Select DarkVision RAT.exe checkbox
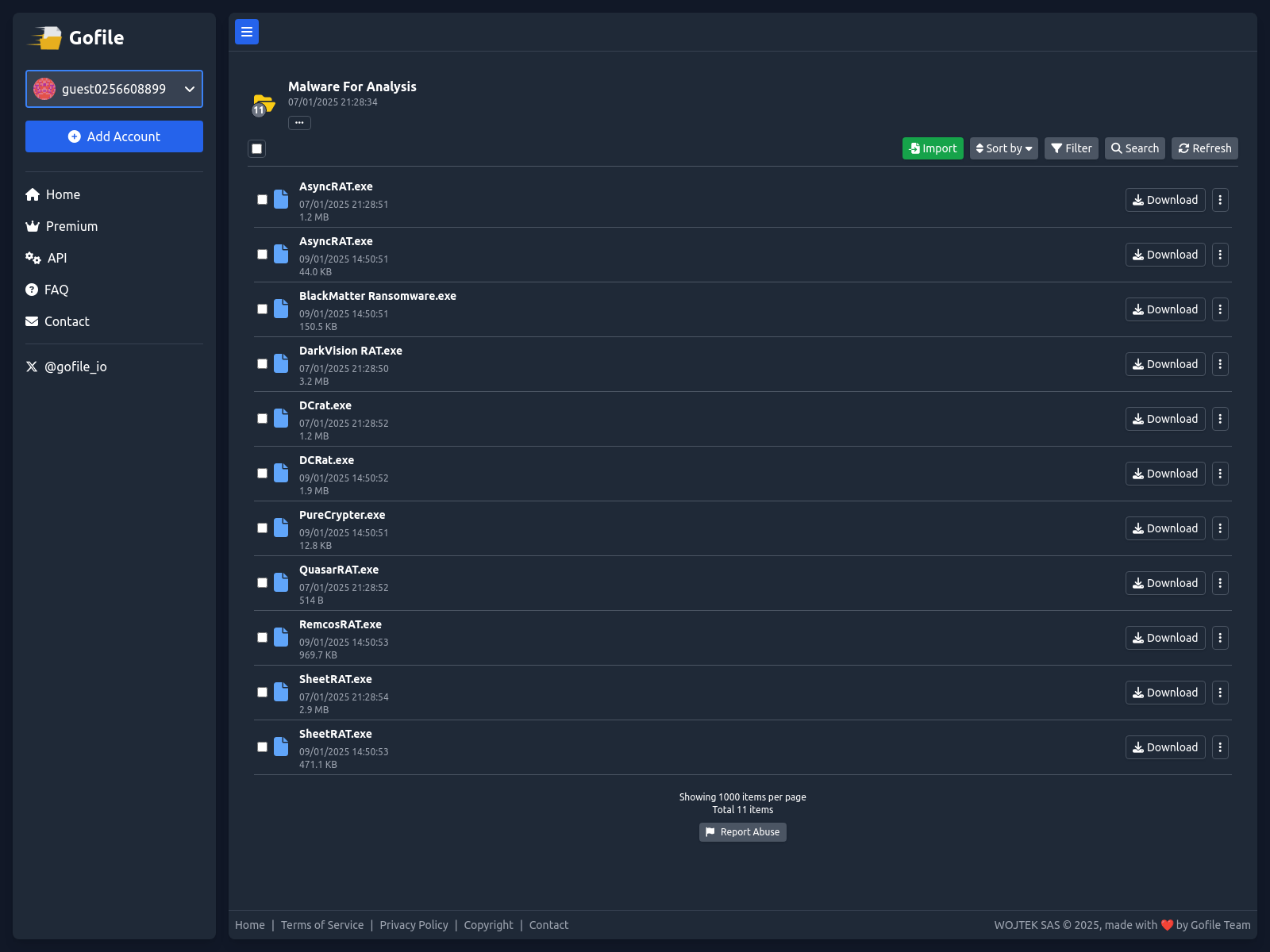1270x952 pixels. coord(262,364)
